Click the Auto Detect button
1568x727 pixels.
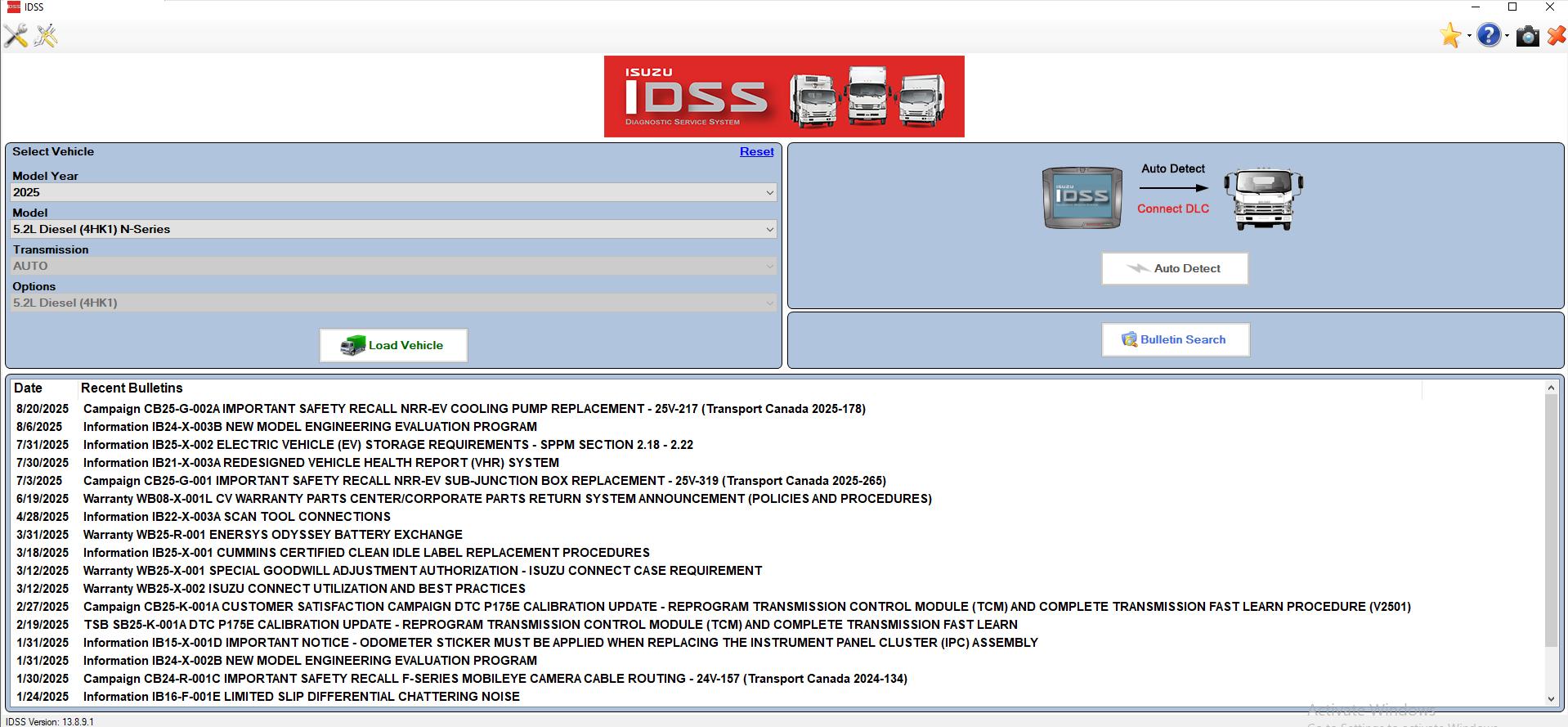(x=1175, y=268)
